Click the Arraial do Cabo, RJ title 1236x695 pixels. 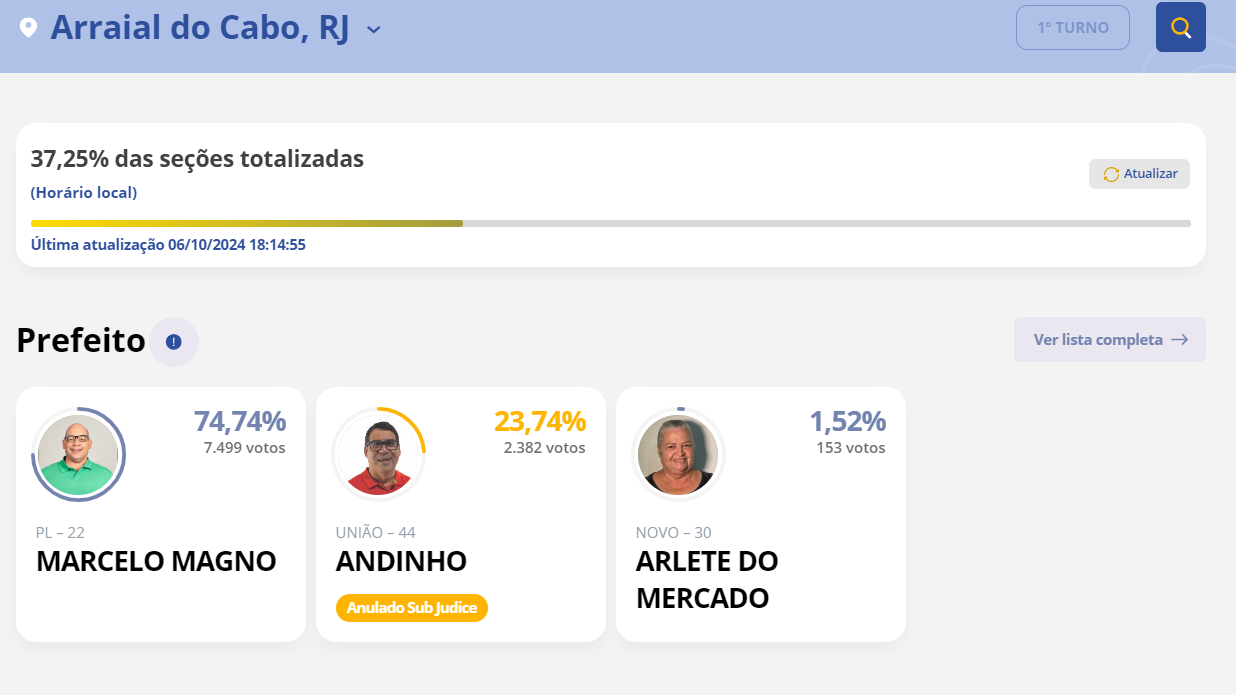(x=200, y=28)
